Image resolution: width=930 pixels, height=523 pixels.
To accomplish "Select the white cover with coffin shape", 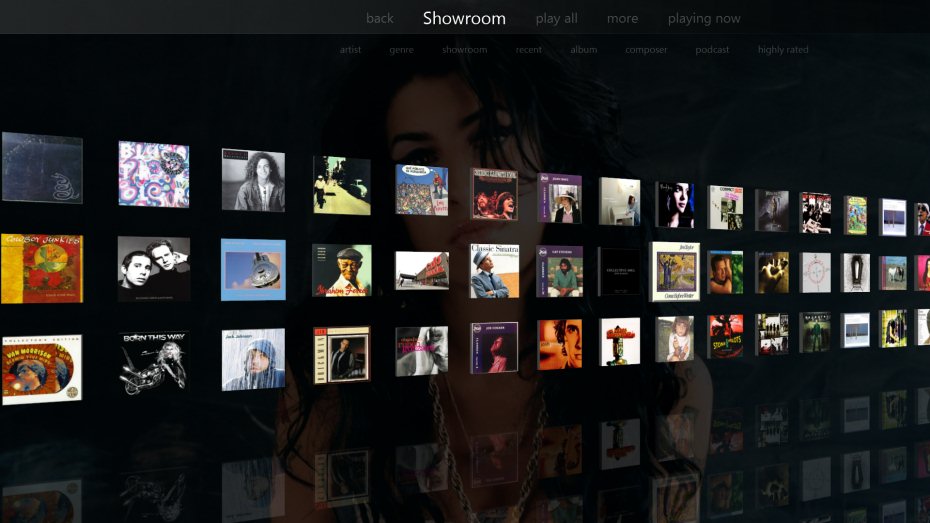I will coord(856,273).
